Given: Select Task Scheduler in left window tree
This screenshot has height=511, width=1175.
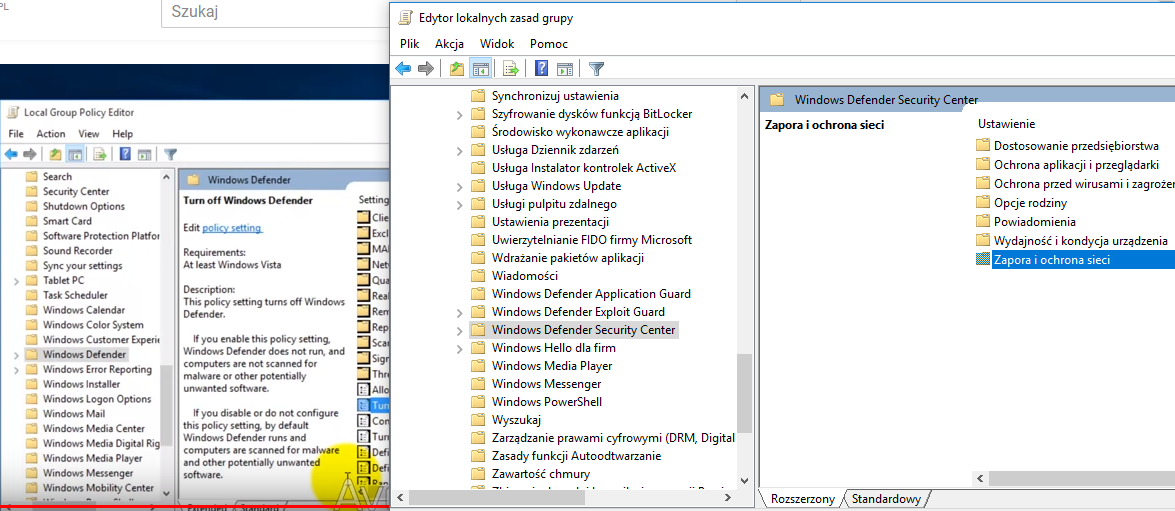Looking at the screenshot, I should pos(75,295).
